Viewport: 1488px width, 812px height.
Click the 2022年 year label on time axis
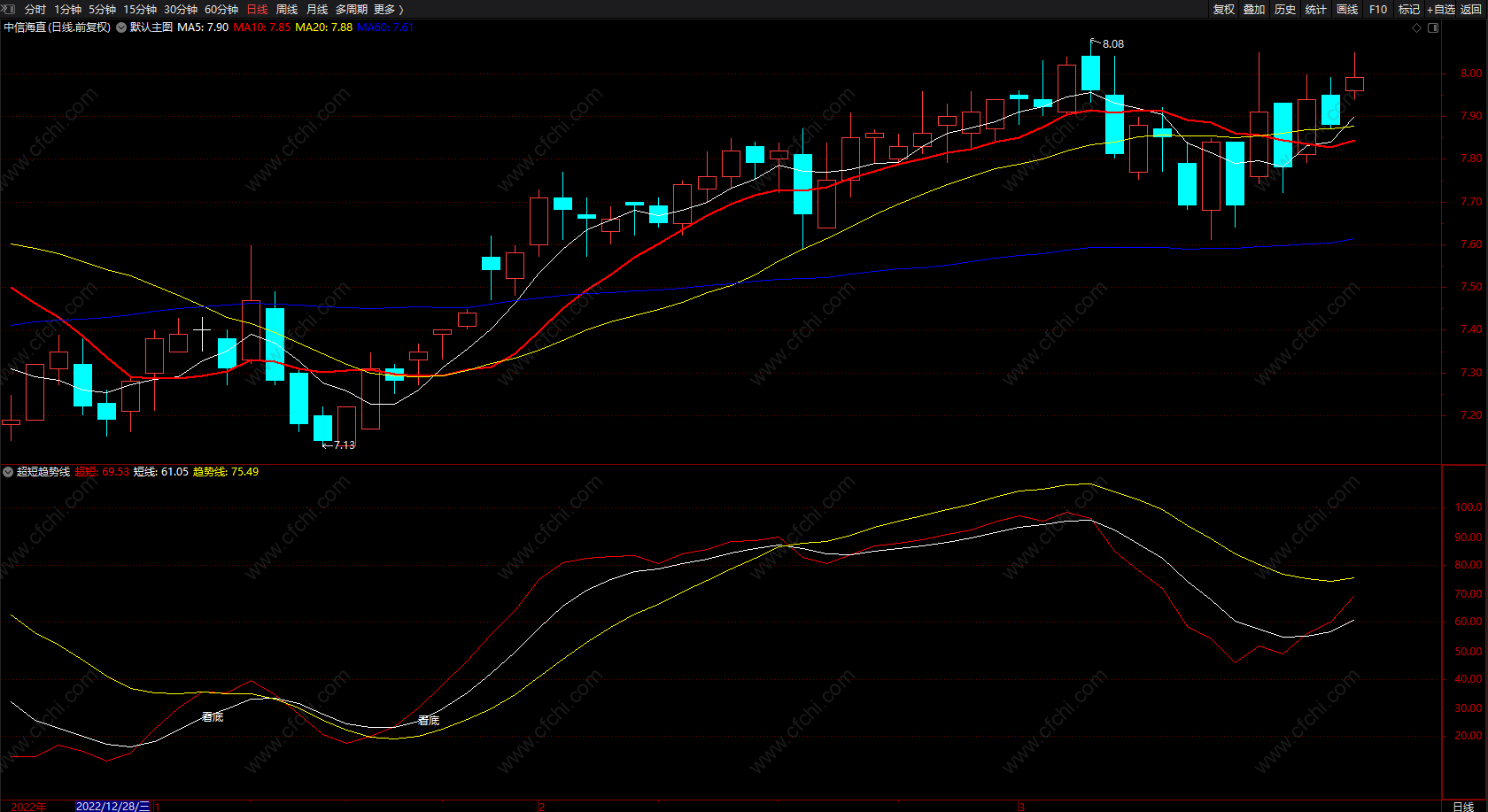[x=28, y=806]
